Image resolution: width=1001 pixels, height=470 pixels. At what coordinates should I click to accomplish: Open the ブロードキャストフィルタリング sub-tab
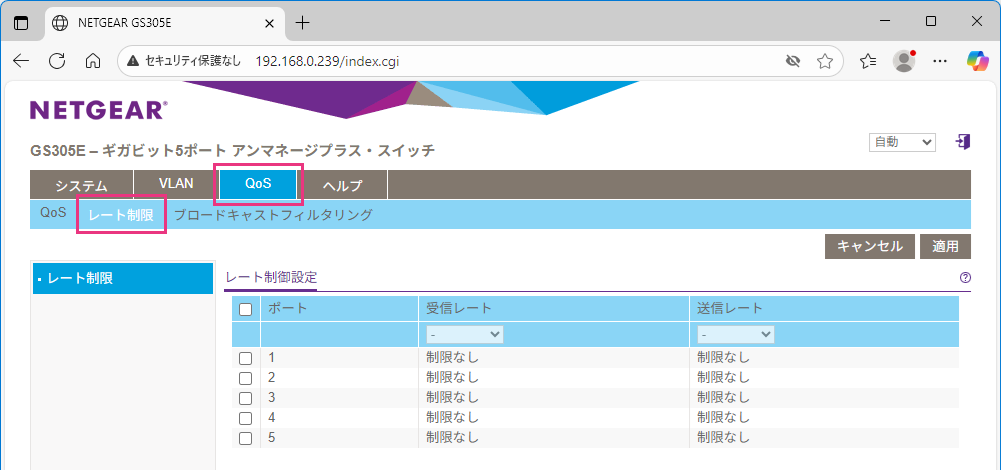(x=273, y=214)
